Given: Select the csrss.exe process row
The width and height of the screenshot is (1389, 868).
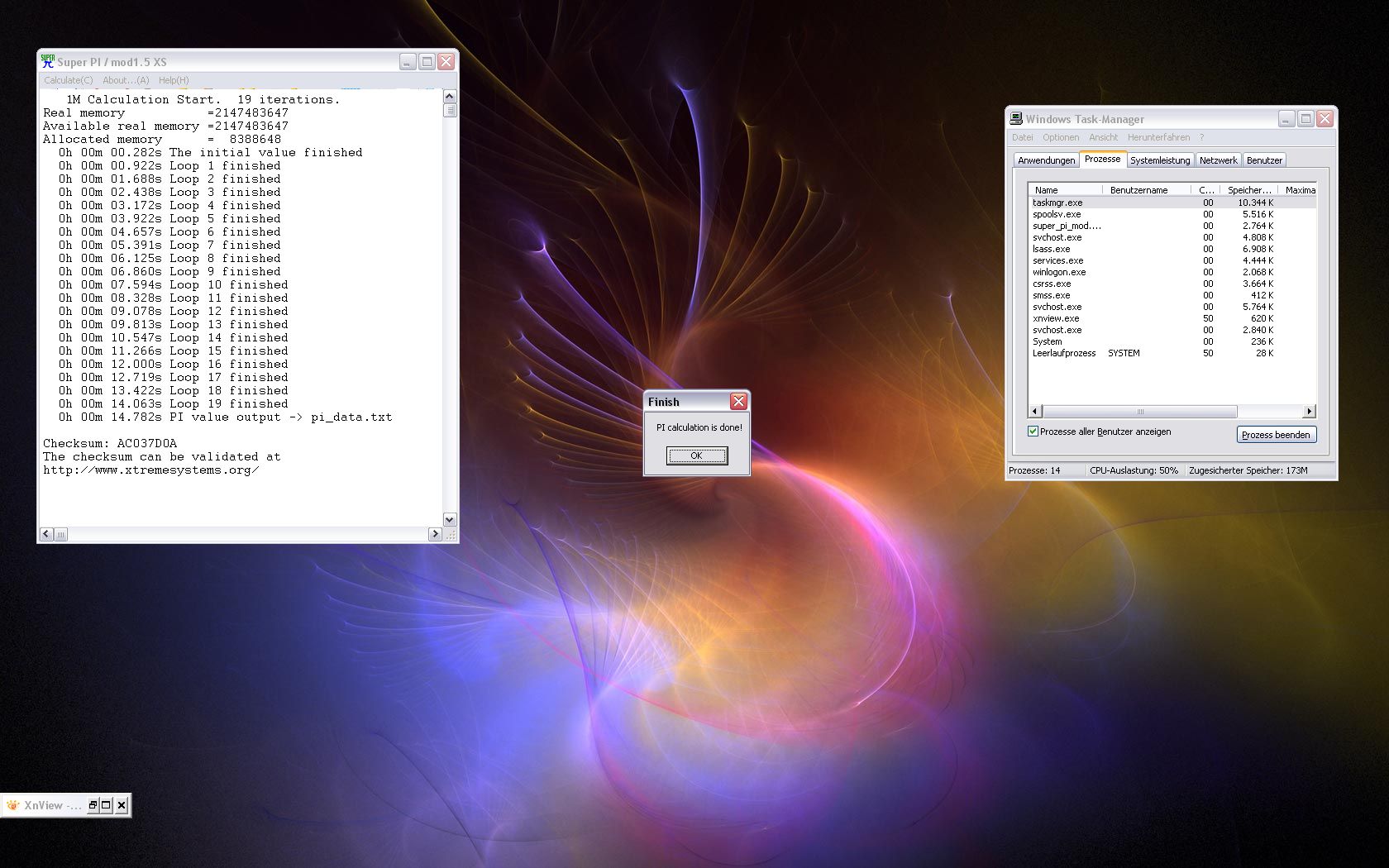Looking at the screenshot, I should coord(1172,284).
